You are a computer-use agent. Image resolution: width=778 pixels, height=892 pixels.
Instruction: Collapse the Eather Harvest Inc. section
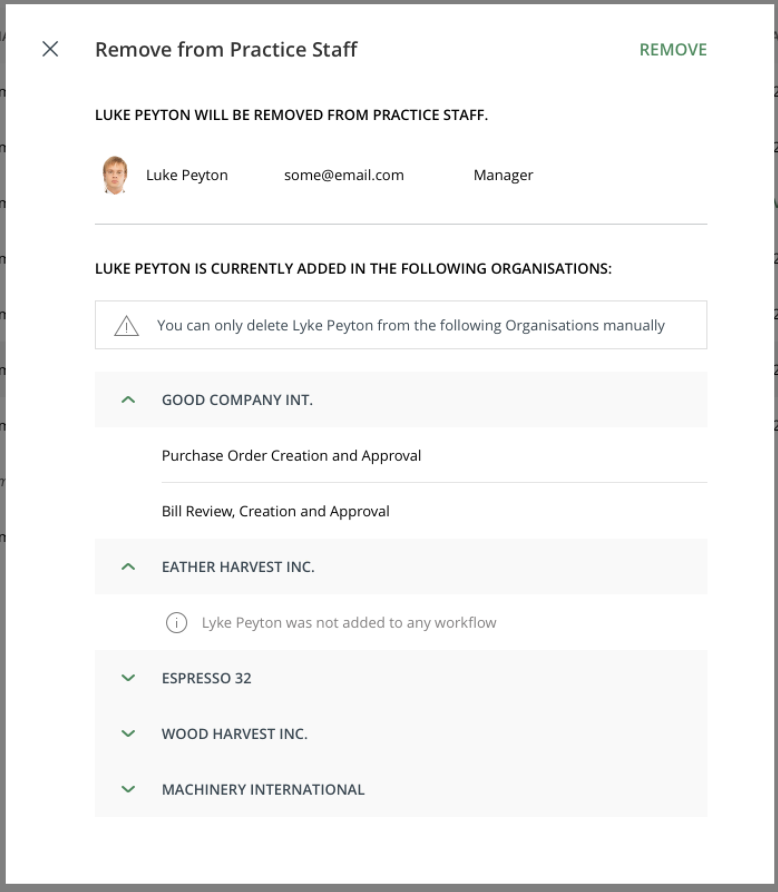coord(127,567)
